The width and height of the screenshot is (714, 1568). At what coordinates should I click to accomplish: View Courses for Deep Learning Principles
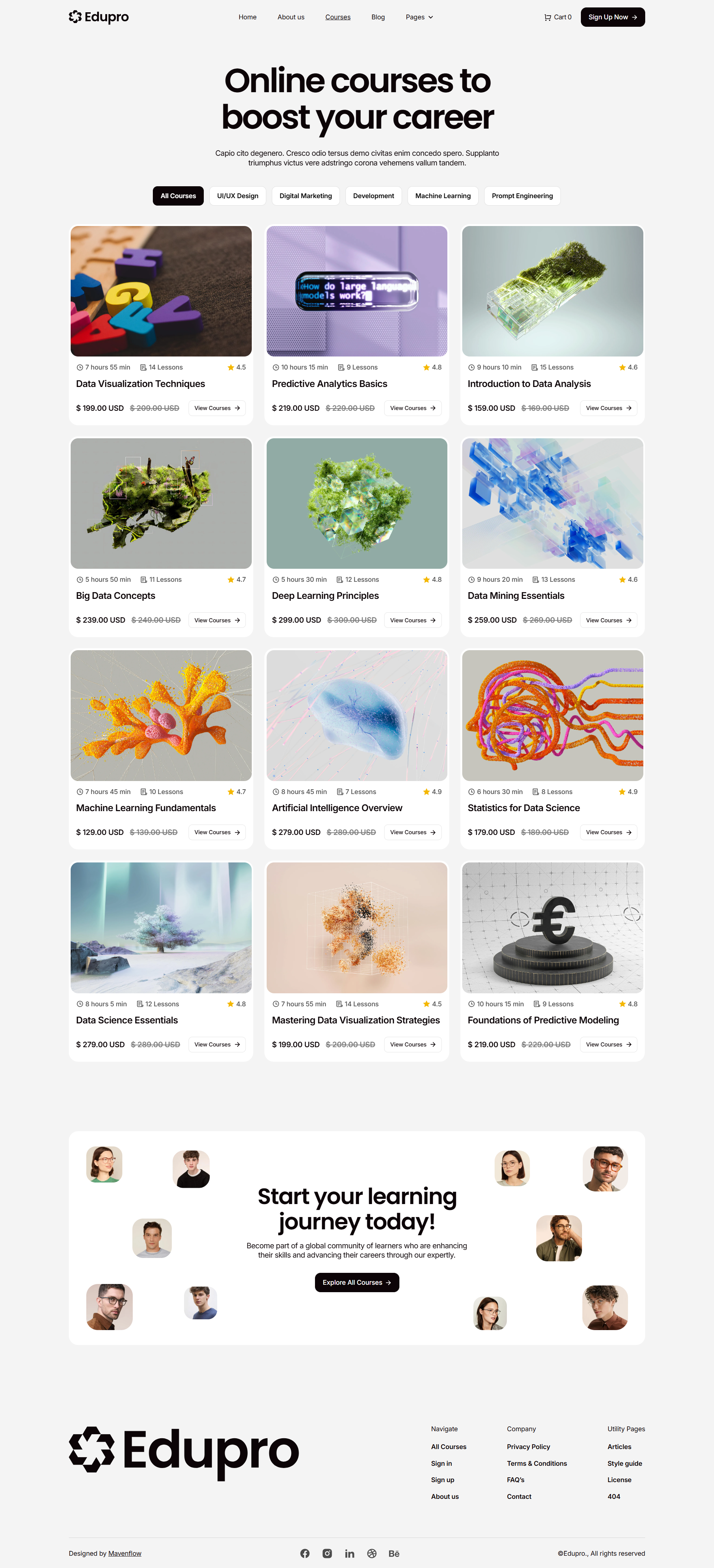coord(413,620)
